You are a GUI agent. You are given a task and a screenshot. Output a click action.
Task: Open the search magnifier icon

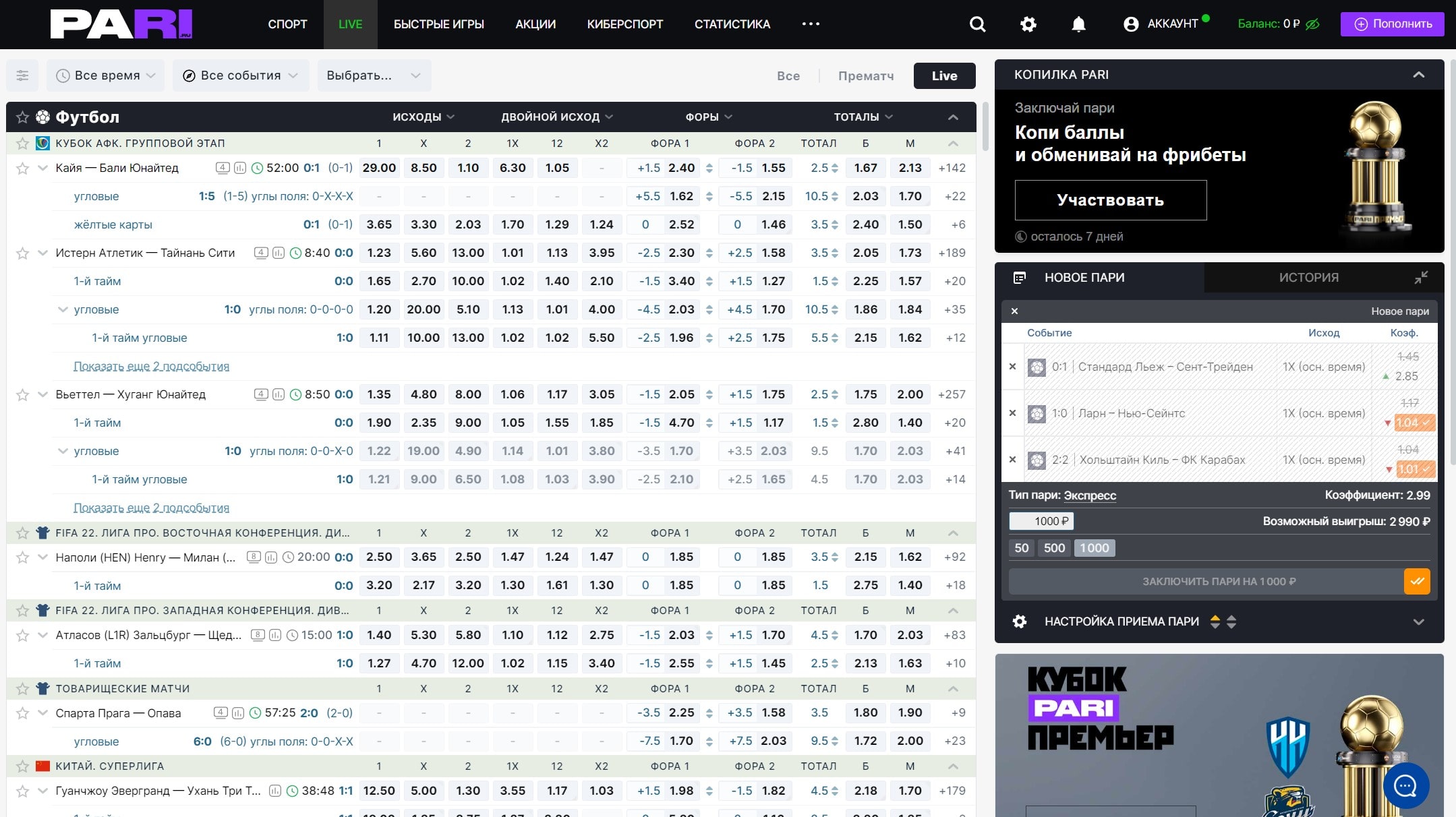(977, 24)
